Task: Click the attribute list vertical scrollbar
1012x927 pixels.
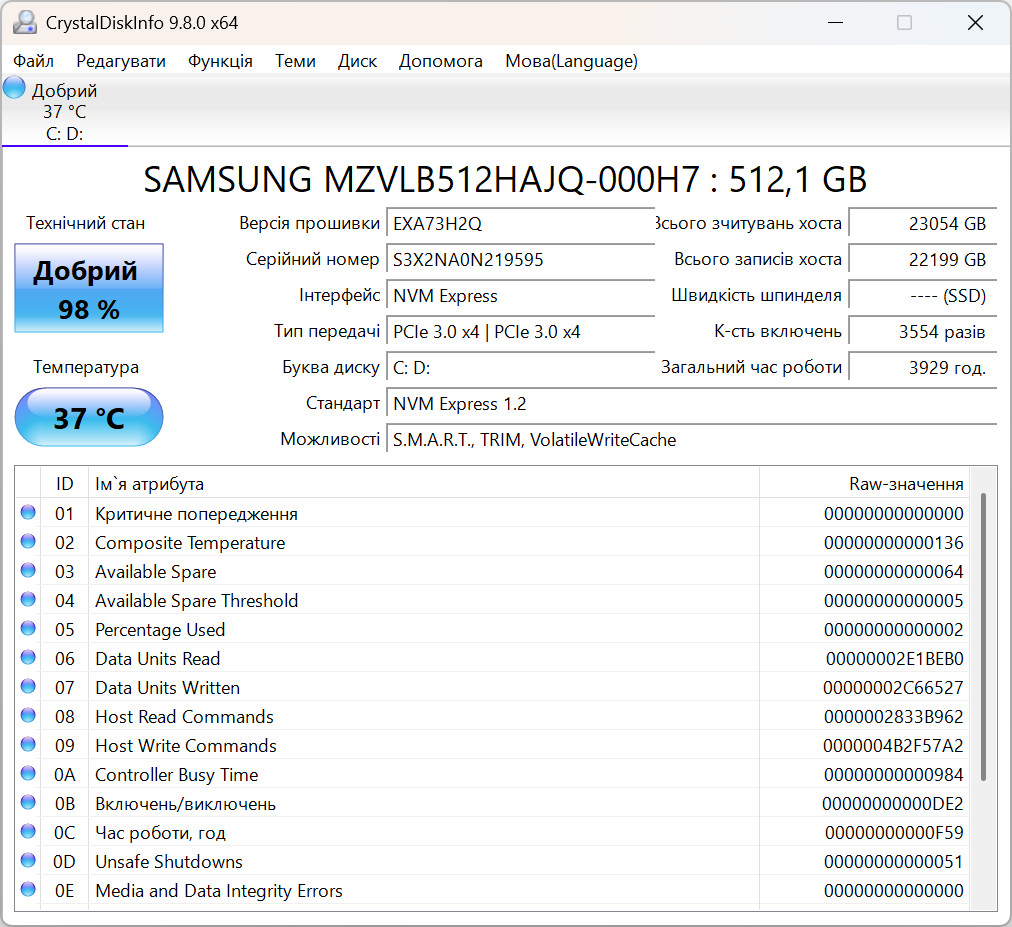Action: point(984,636)
